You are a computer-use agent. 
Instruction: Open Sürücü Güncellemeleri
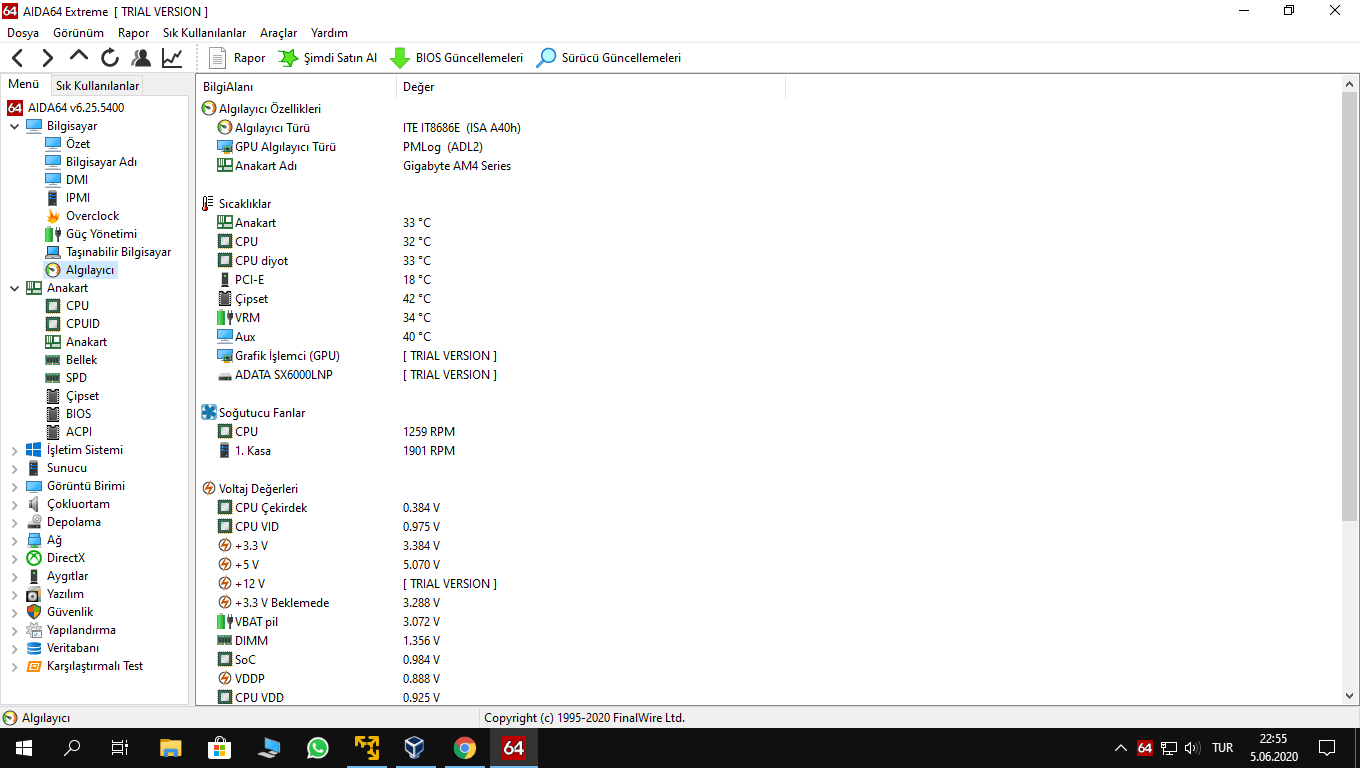(x=609, y=58)
